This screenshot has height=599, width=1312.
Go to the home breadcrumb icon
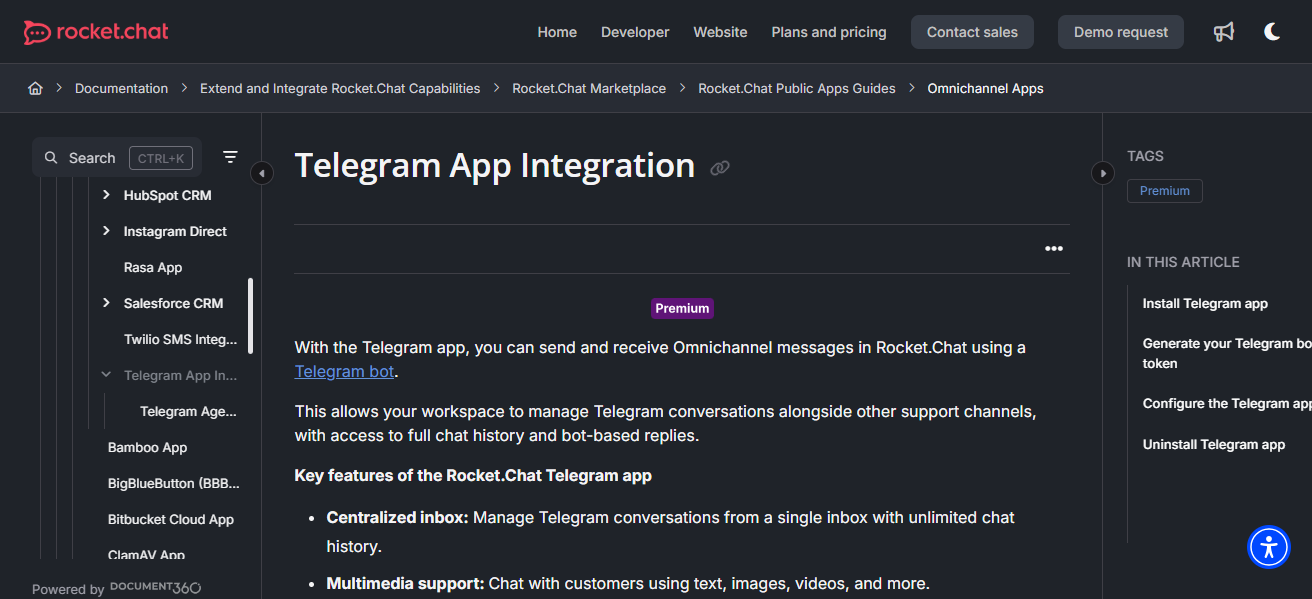pos(35,88)
